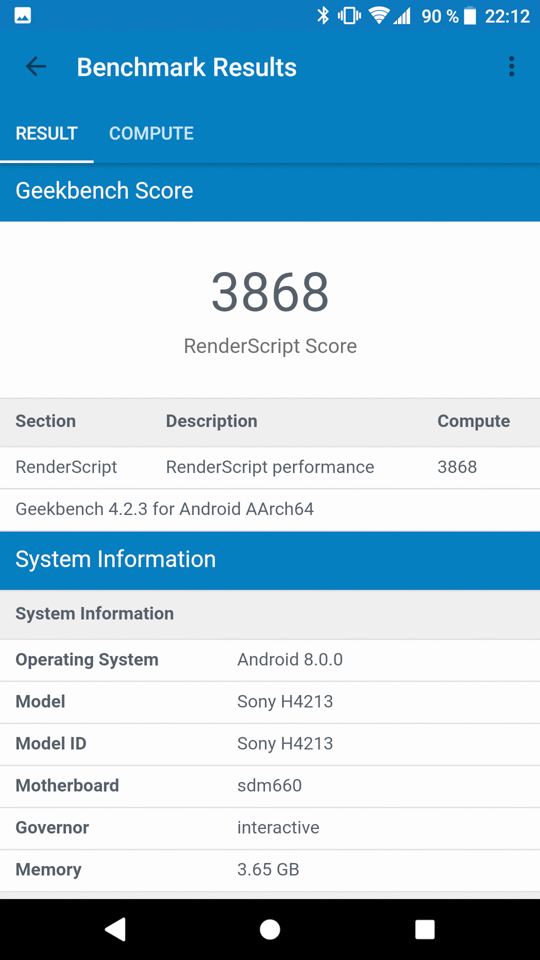Viewport: 540px width, 960px height.
Task: Tap the vibrate mode status icon
Action: click(x=348, y=16)
